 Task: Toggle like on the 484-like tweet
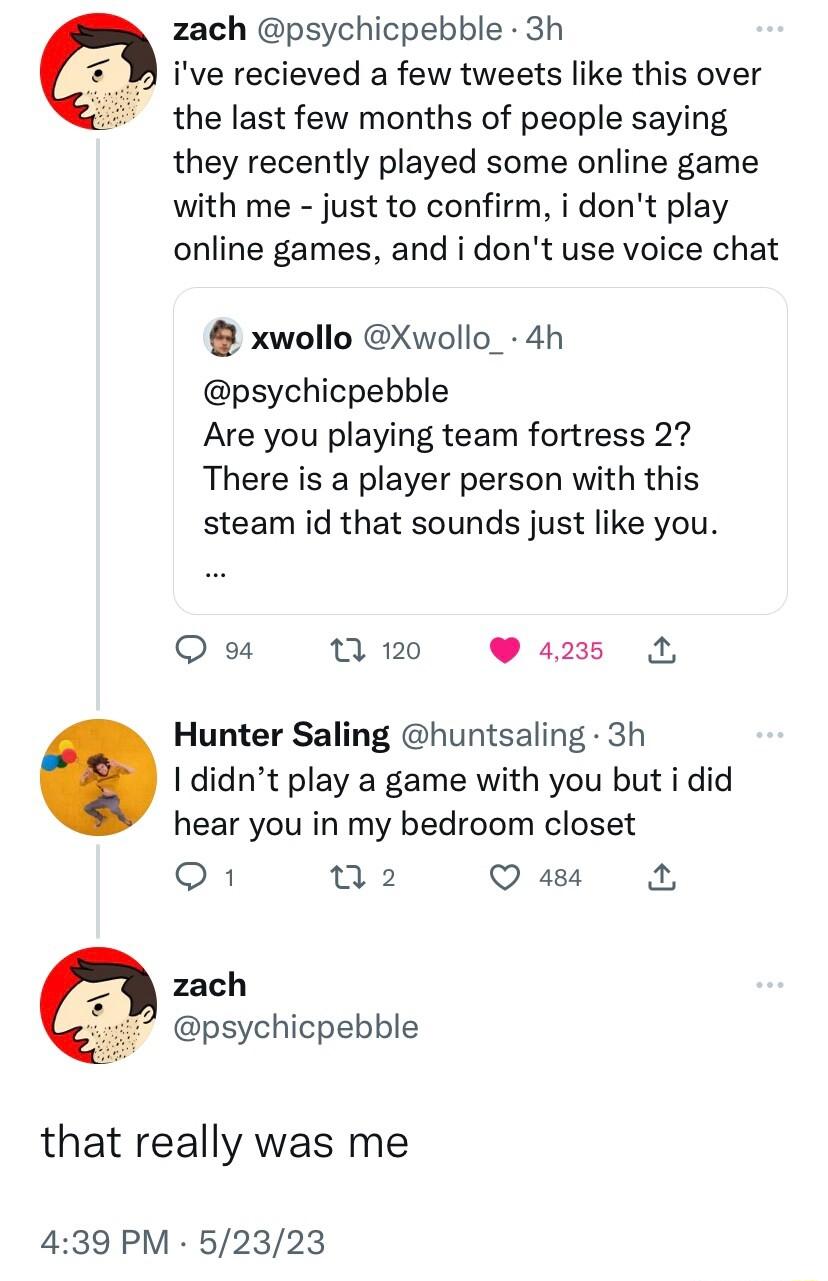pos(507,878)
